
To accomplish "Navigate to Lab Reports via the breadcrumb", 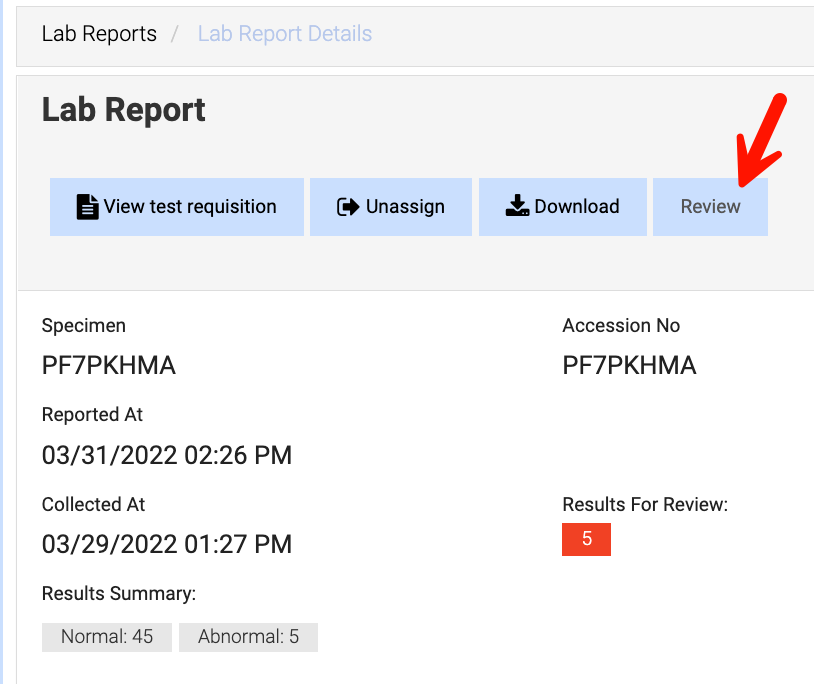I will click(x=99, y=33).
